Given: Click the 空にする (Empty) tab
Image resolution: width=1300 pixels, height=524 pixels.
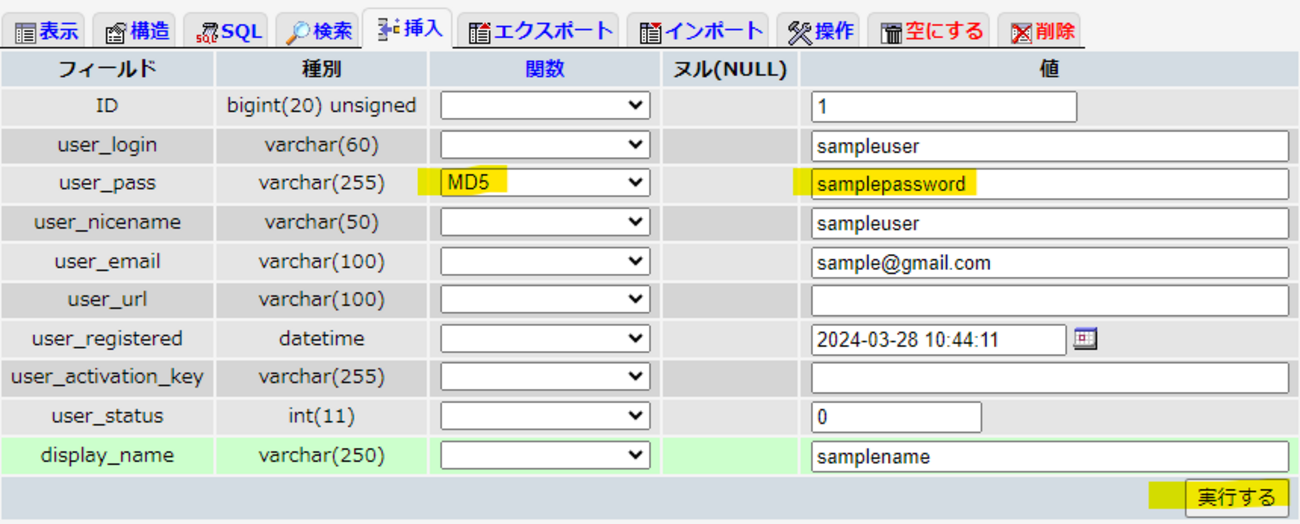Looking at the screenshot, I should 931,31.
